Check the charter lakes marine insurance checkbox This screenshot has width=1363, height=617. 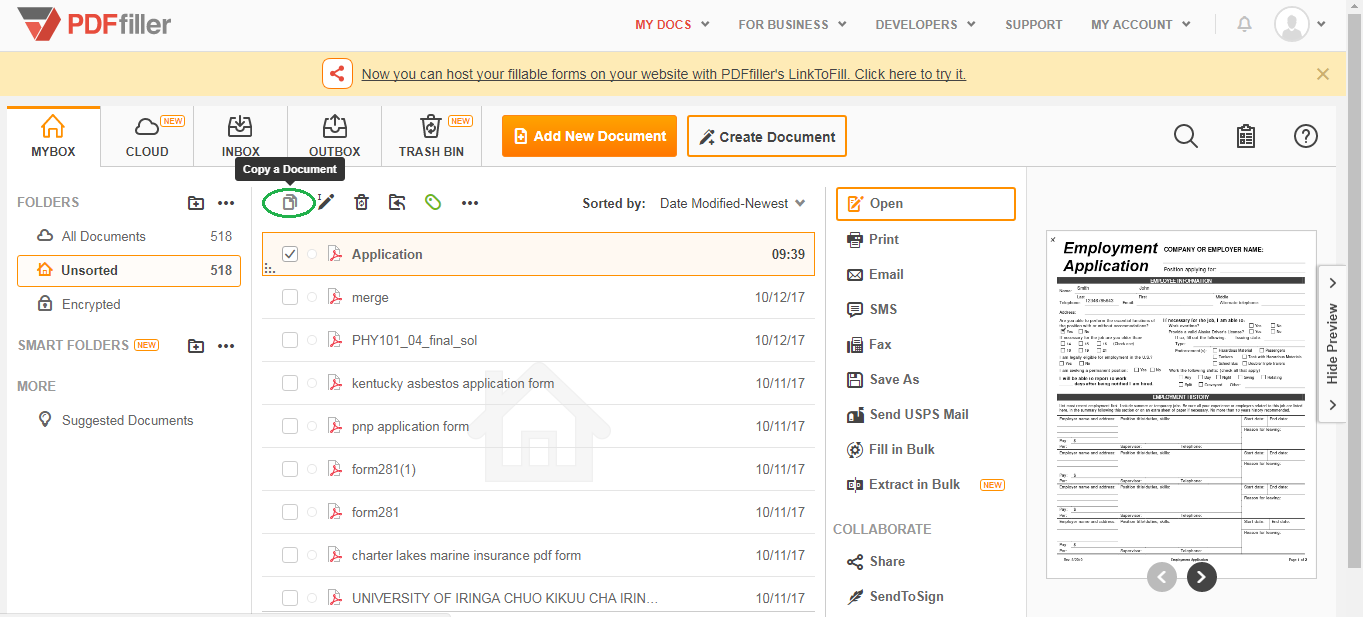click(x=290, y=555)
